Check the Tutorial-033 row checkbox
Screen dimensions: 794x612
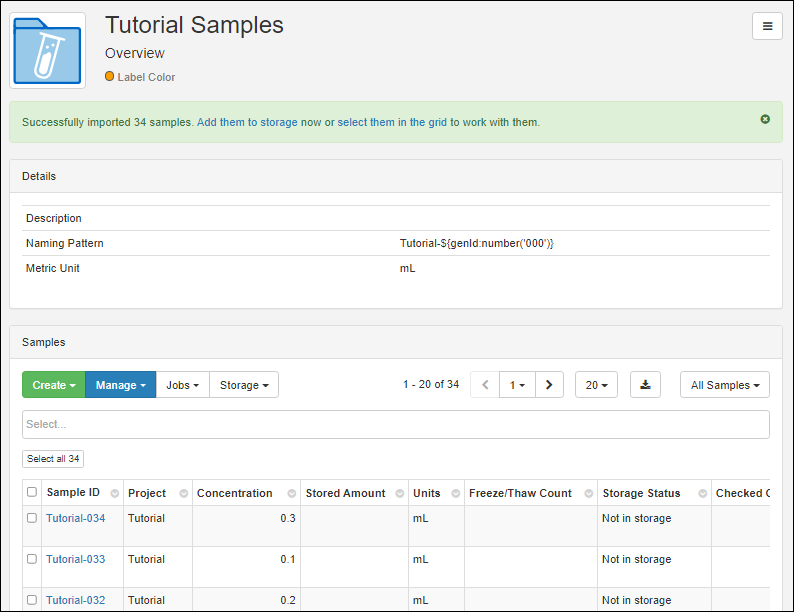[x=32, y=559]
